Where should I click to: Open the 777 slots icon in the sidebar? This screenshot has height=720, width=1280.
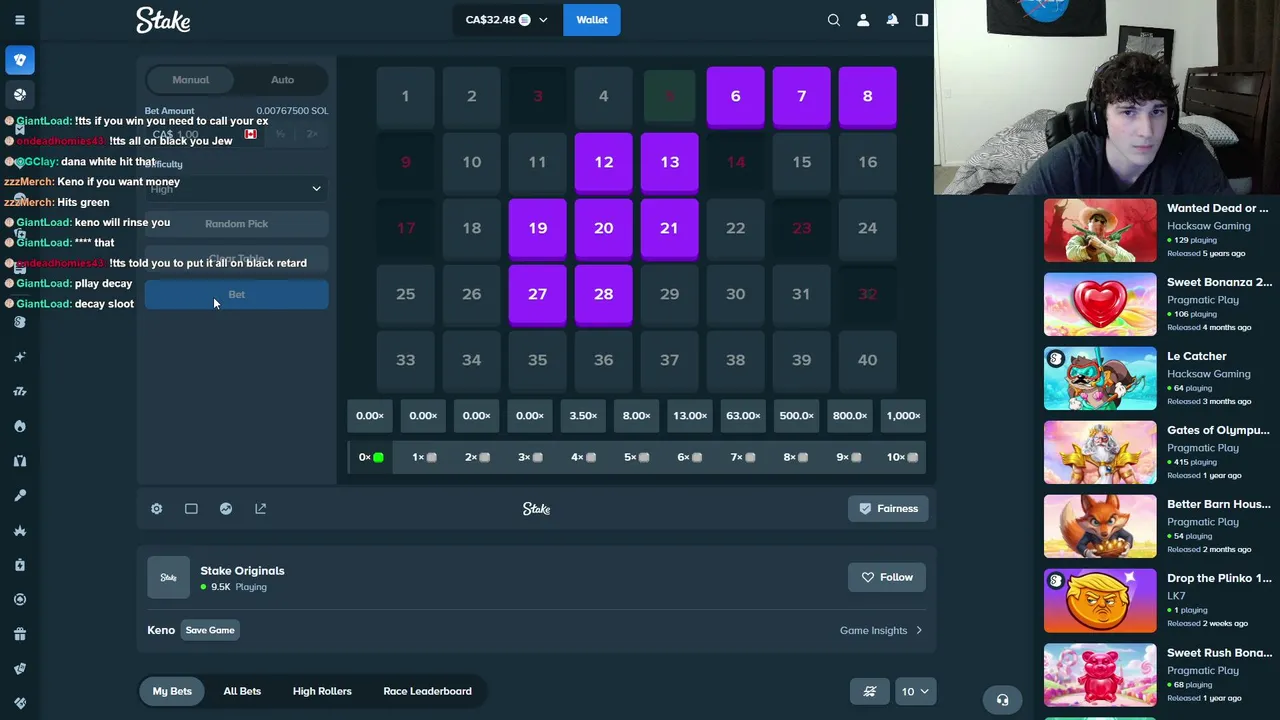pos(20,391)
